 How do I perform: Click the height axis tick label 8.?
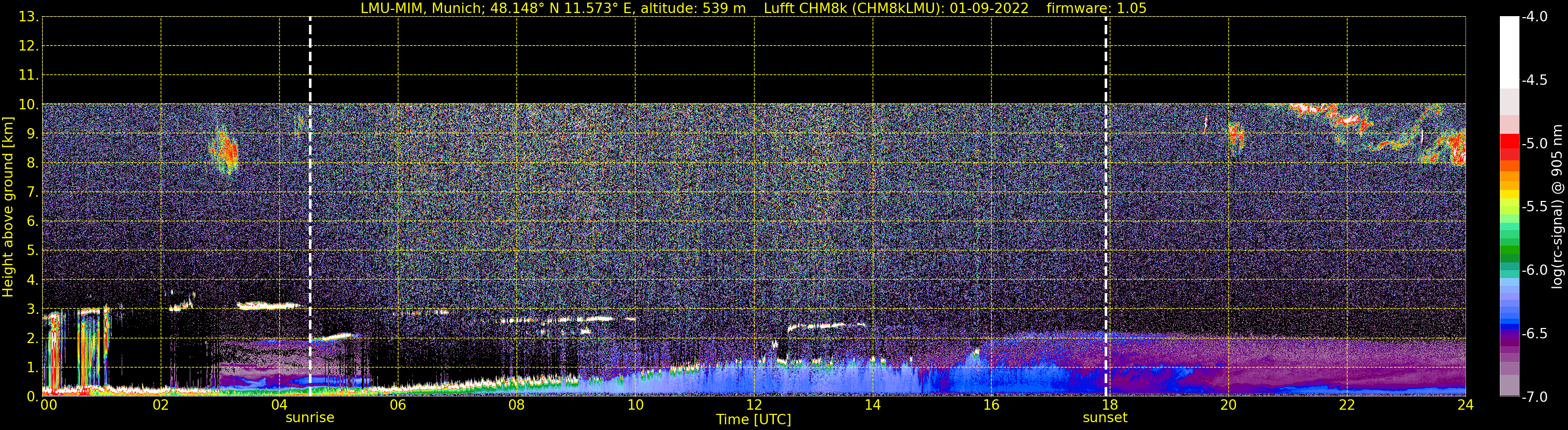[x=32, y=163]
